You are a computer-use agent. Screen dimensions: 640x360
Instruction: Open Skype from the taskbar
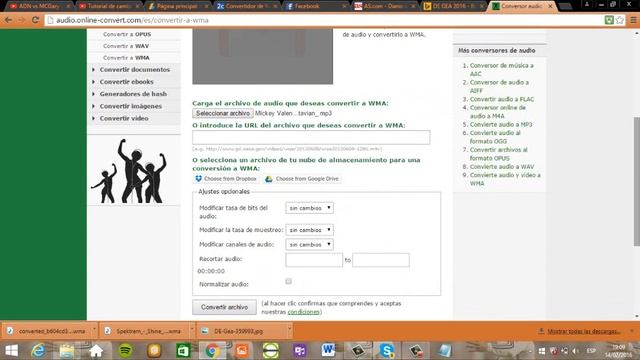pyautogui.click(x=386, y=350)
